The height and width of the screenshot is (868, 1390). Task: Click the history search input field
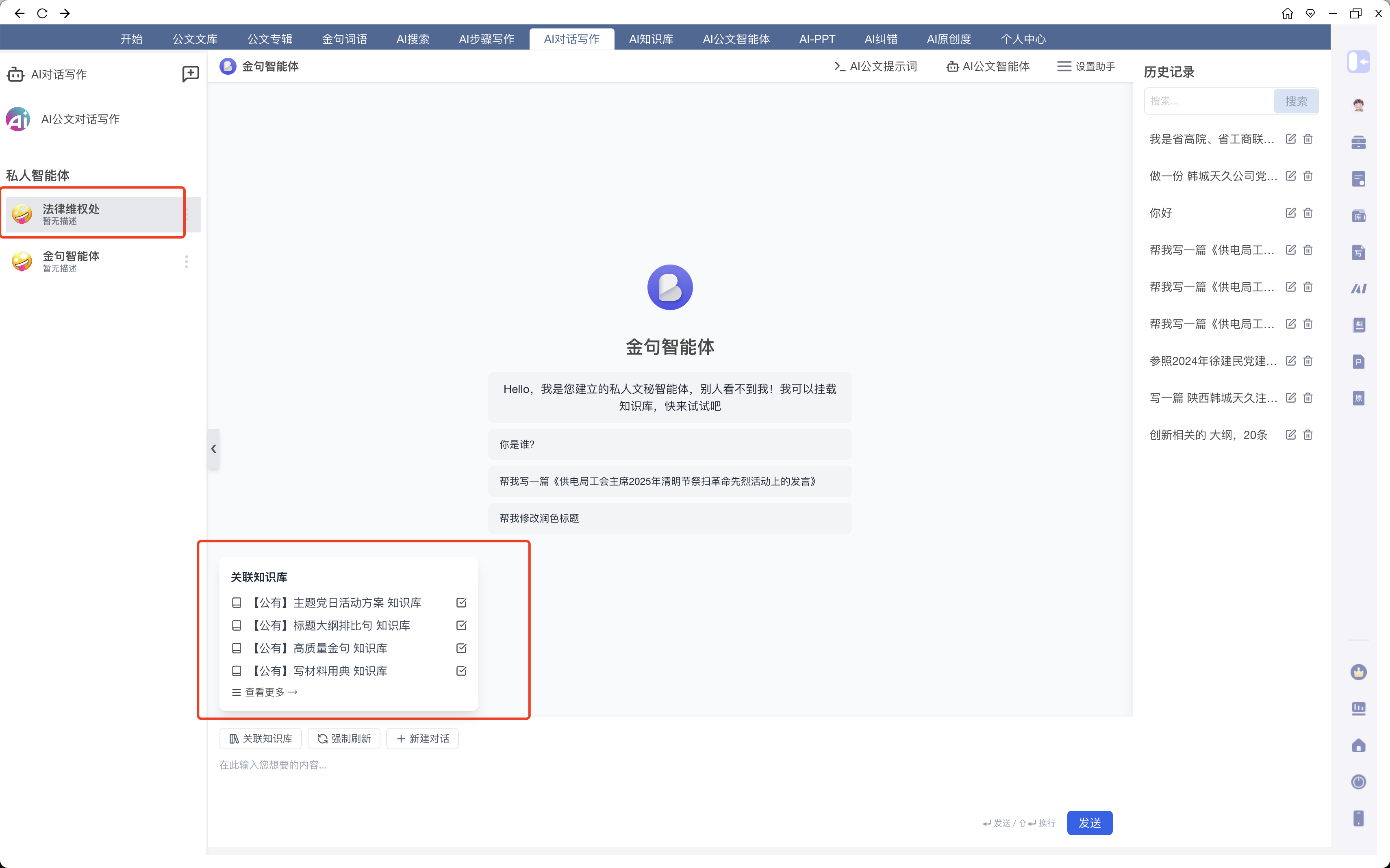(1208, 101)
